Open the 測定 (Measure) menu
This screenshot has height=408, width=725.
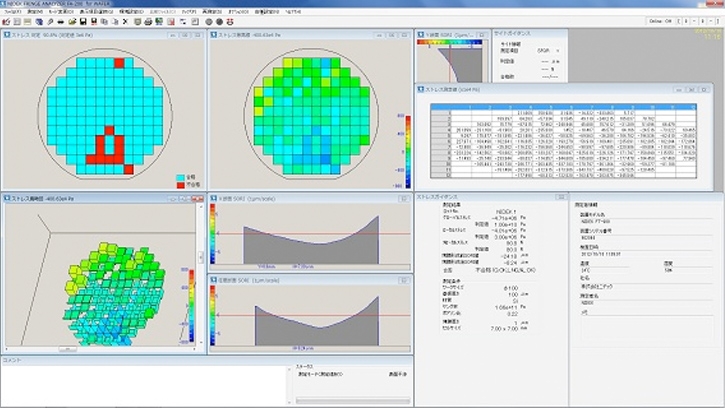tap(36, 11)
